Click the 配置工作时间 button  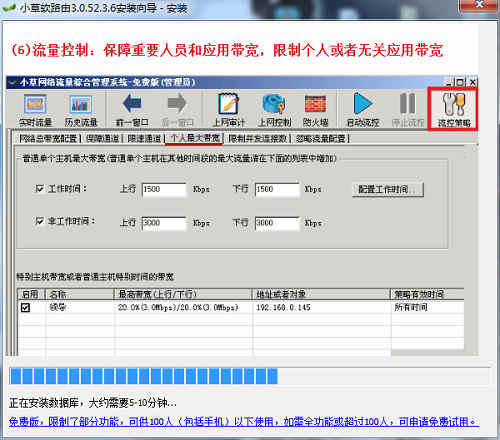(x=388, y=190)
